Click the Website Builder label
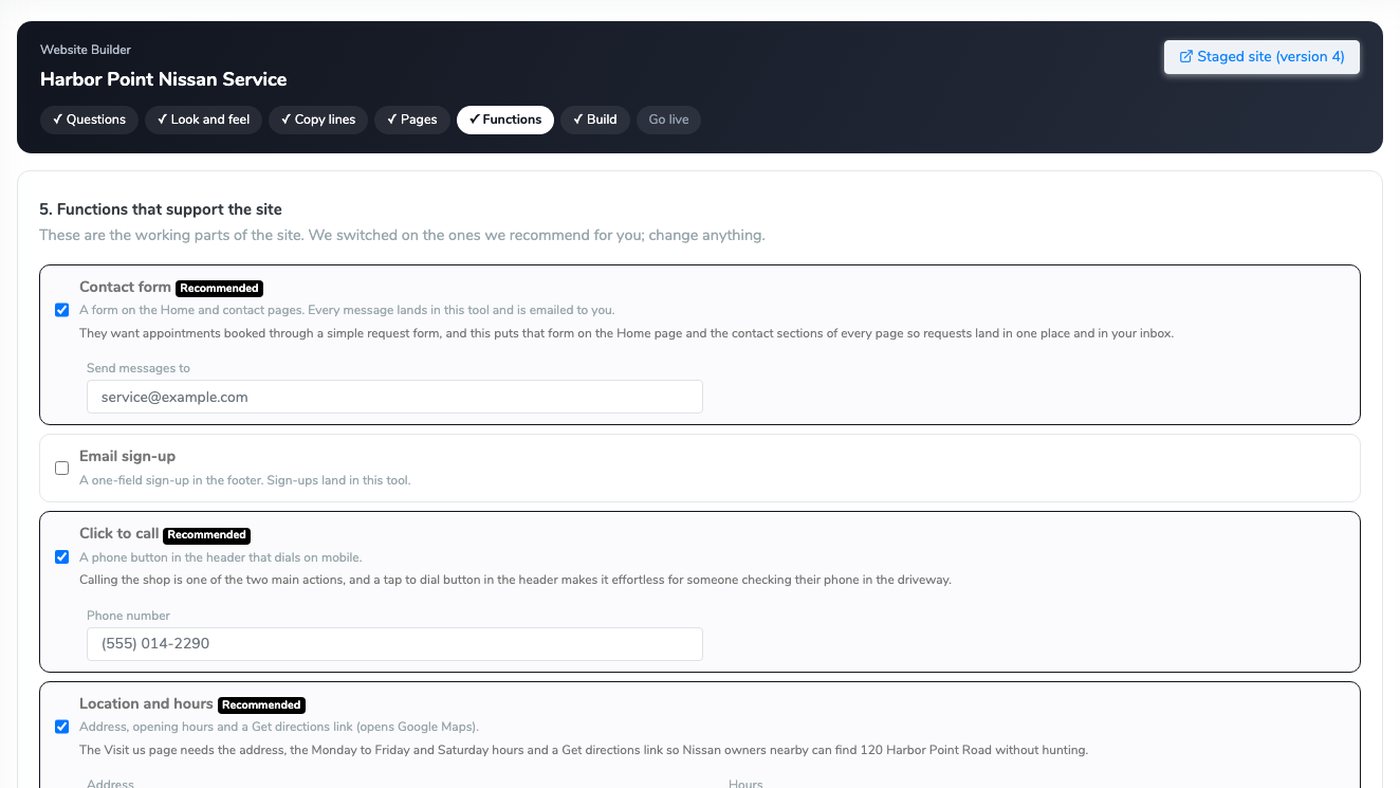This screenshot has width=1400, height=788. click(85, 50)
